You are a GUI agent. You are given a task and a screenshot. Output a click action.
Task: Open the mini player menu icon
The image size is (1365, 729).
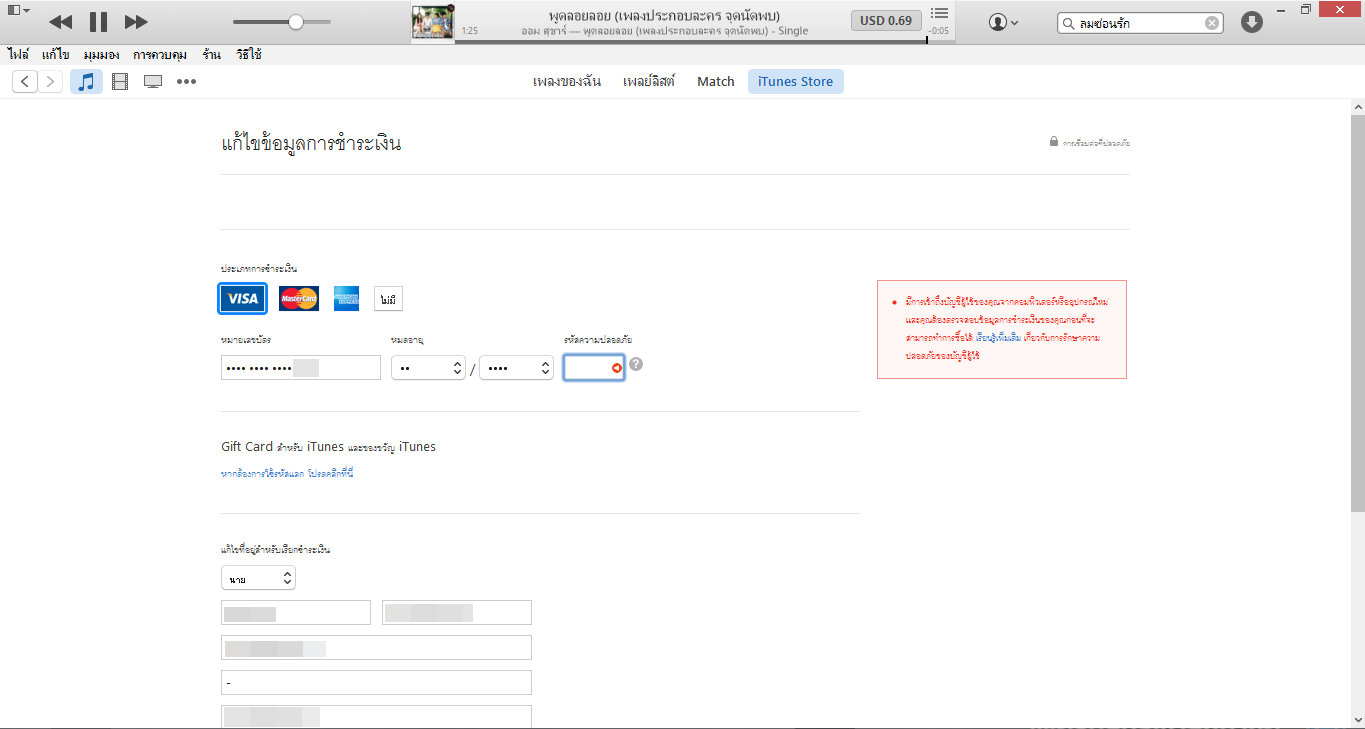[x=18, y=10]
